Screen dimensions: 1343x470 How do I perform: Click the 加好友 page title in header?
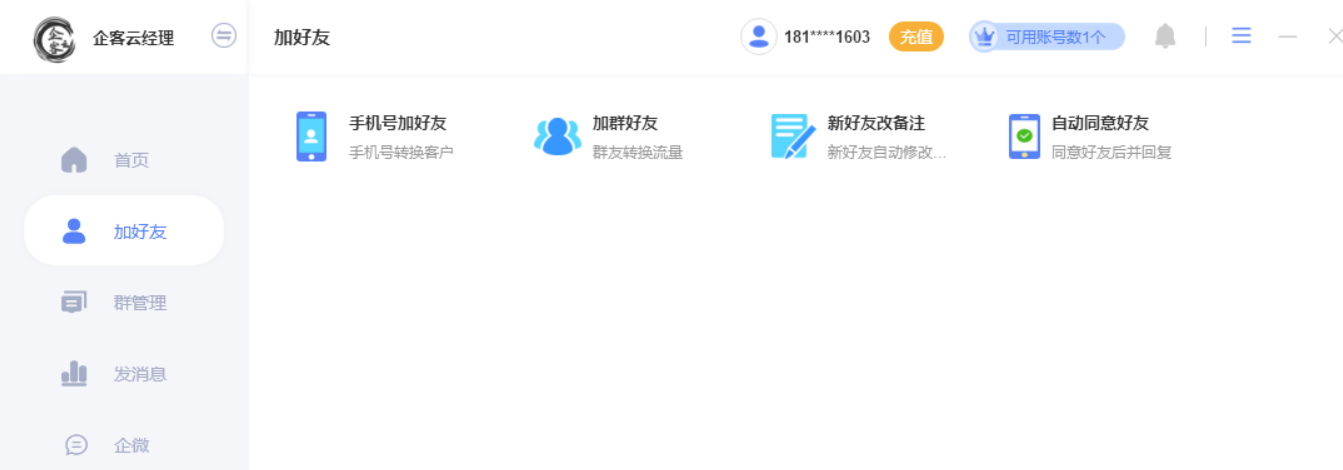tap(302, 38)
